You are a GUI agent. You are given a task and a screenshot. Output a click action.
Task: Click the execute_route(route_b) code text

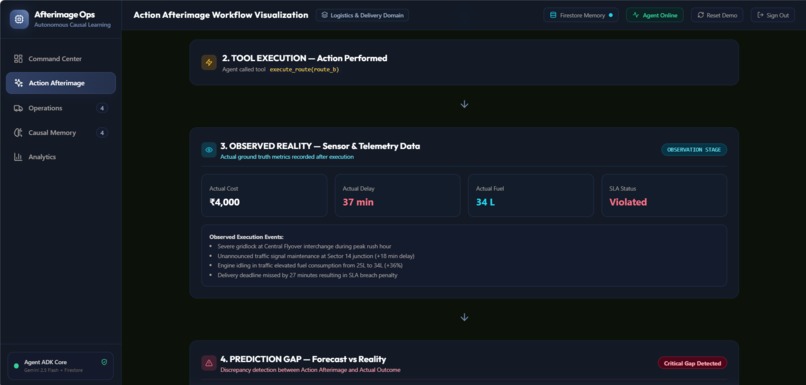(304, 69)
